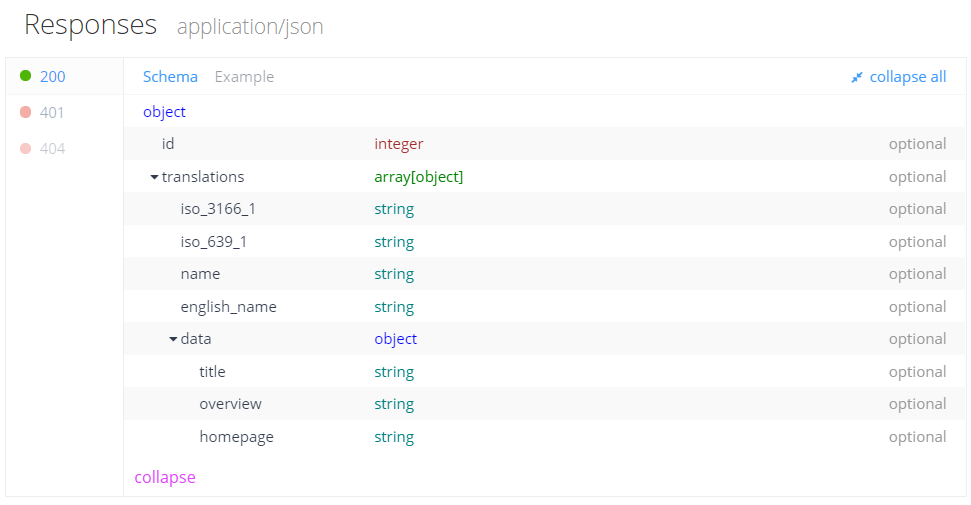Click the collapse arrows icon beside collapse all
The width and height of the screenshot is (971, 505).
[x=857, y=77]
